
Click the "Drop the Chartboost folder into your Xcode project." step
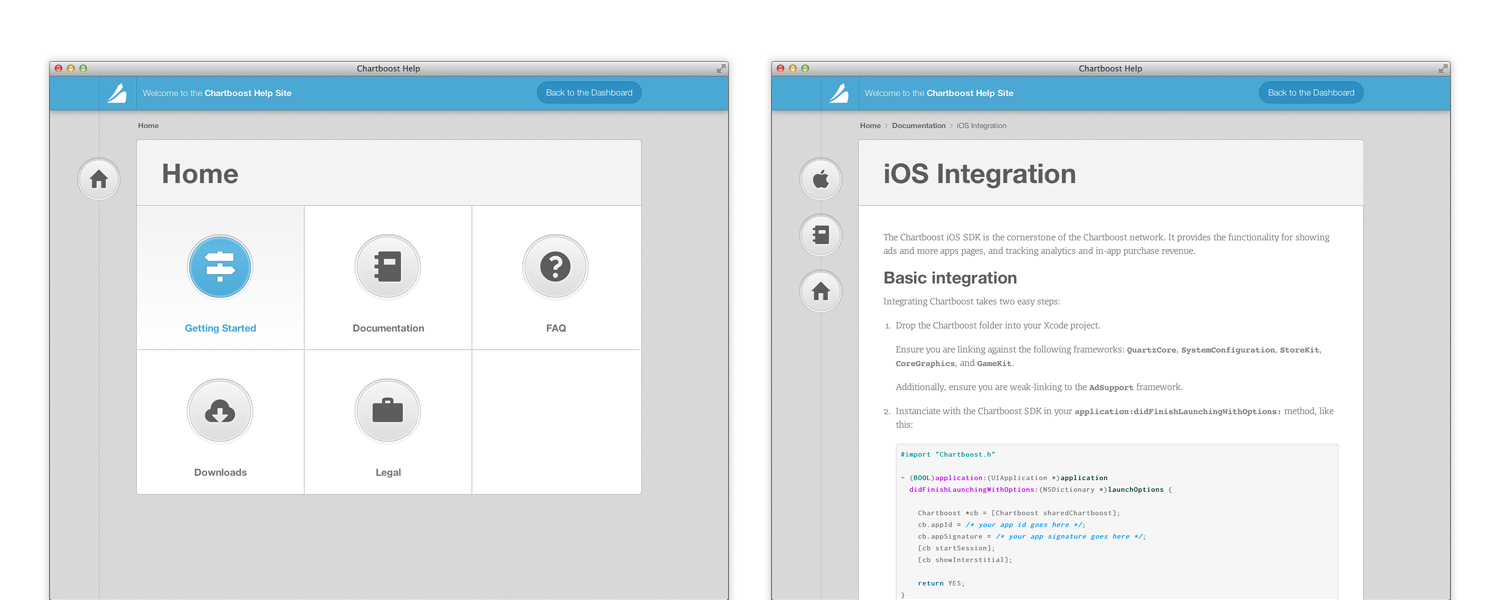pyautogui.click(x=998, y=325)
